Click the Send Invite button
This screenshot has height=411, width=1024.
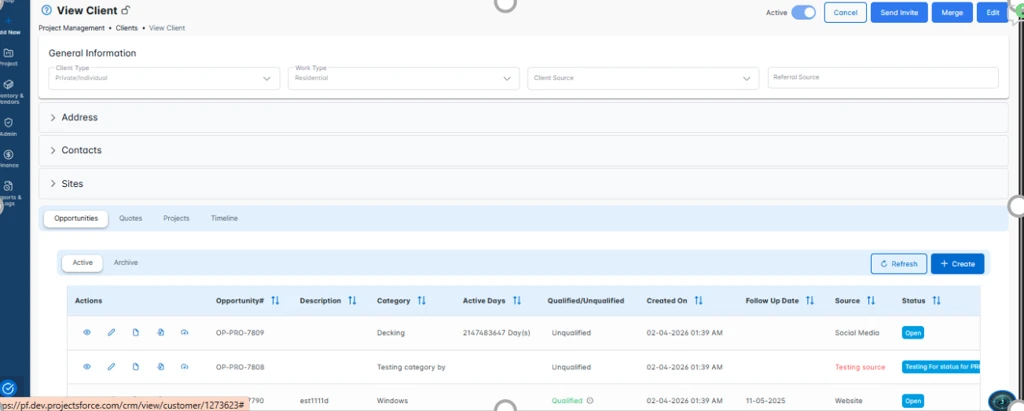pyautogui.click(x=898, y=13)
